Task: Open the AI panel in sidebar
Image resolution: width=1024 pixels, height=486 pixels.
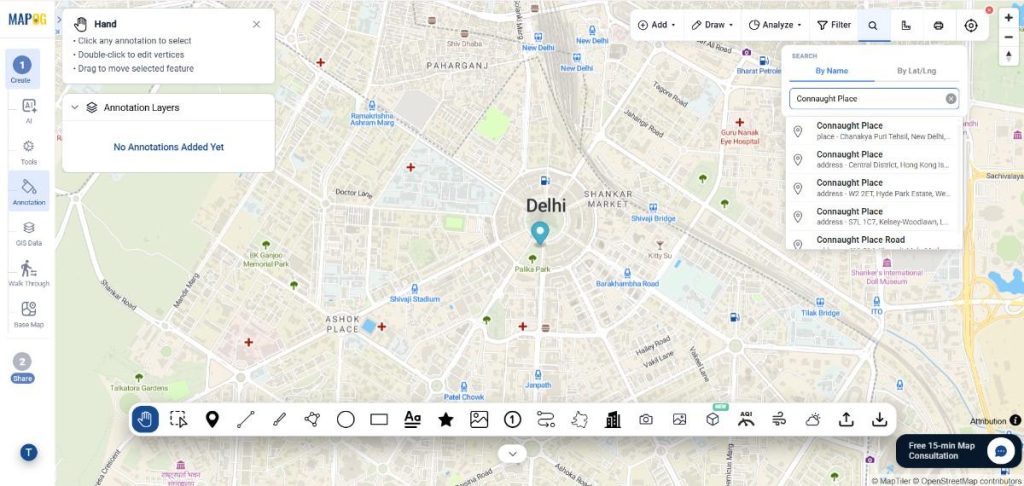Action: pyautogui.click(x=29, y=111)
